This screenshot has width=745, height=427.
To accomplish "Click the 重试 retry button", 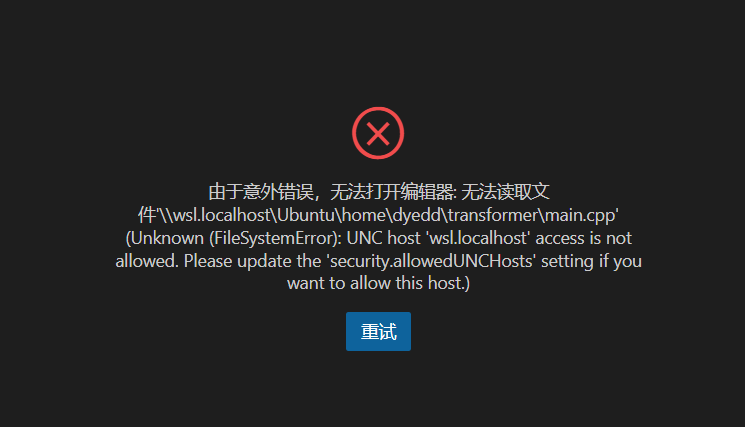I will [x=378, y=332].
